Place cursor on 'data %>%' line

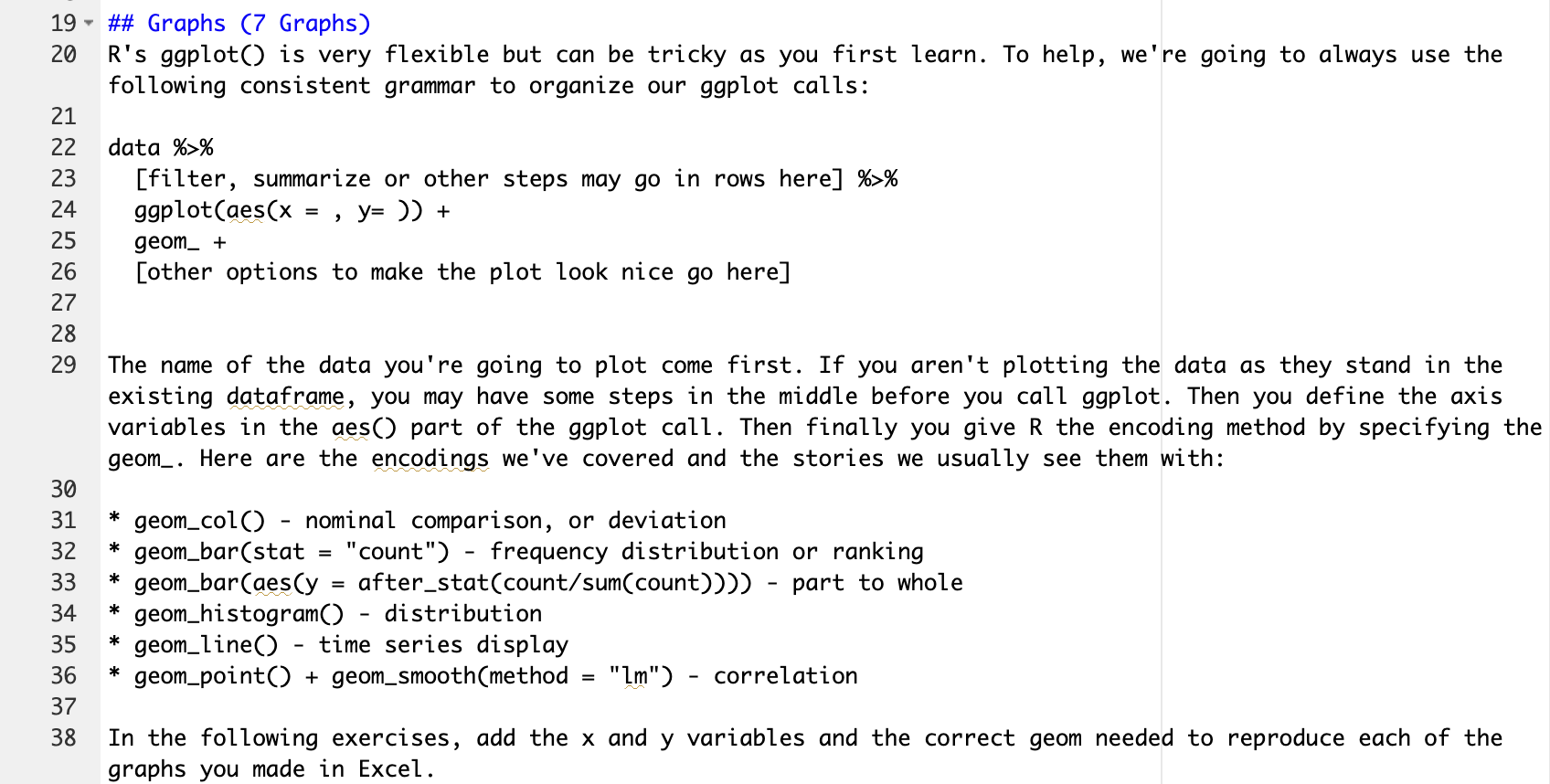tap(161, 147)
